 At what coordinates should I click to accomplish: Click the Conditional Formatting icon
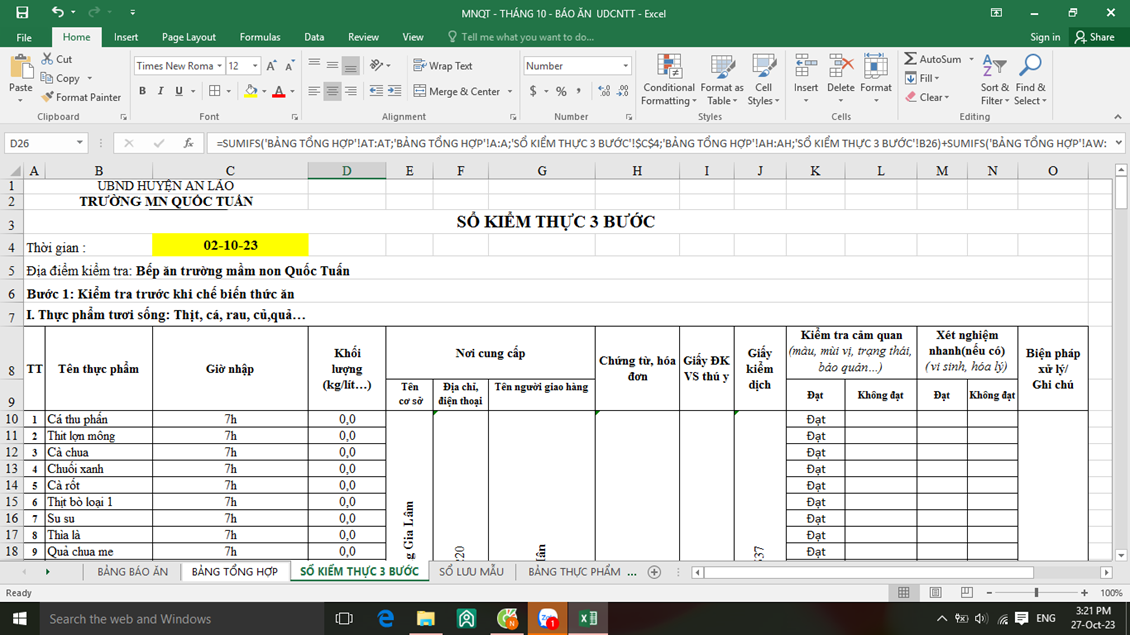pos(668,68)
